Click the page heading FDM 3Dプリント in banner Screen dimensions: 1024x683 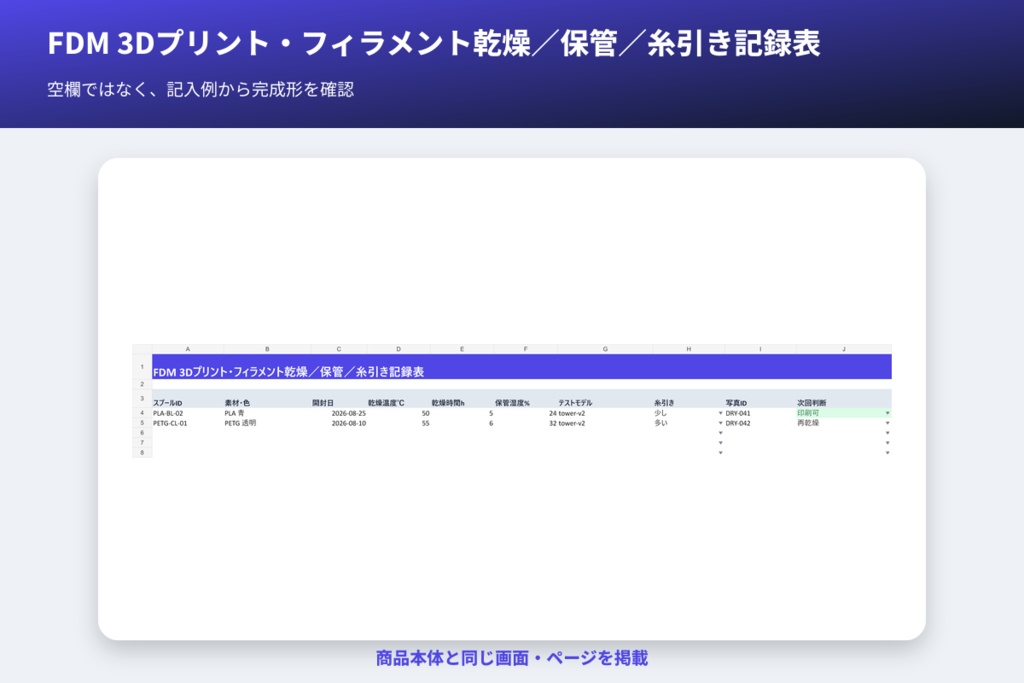coord(433,44)
